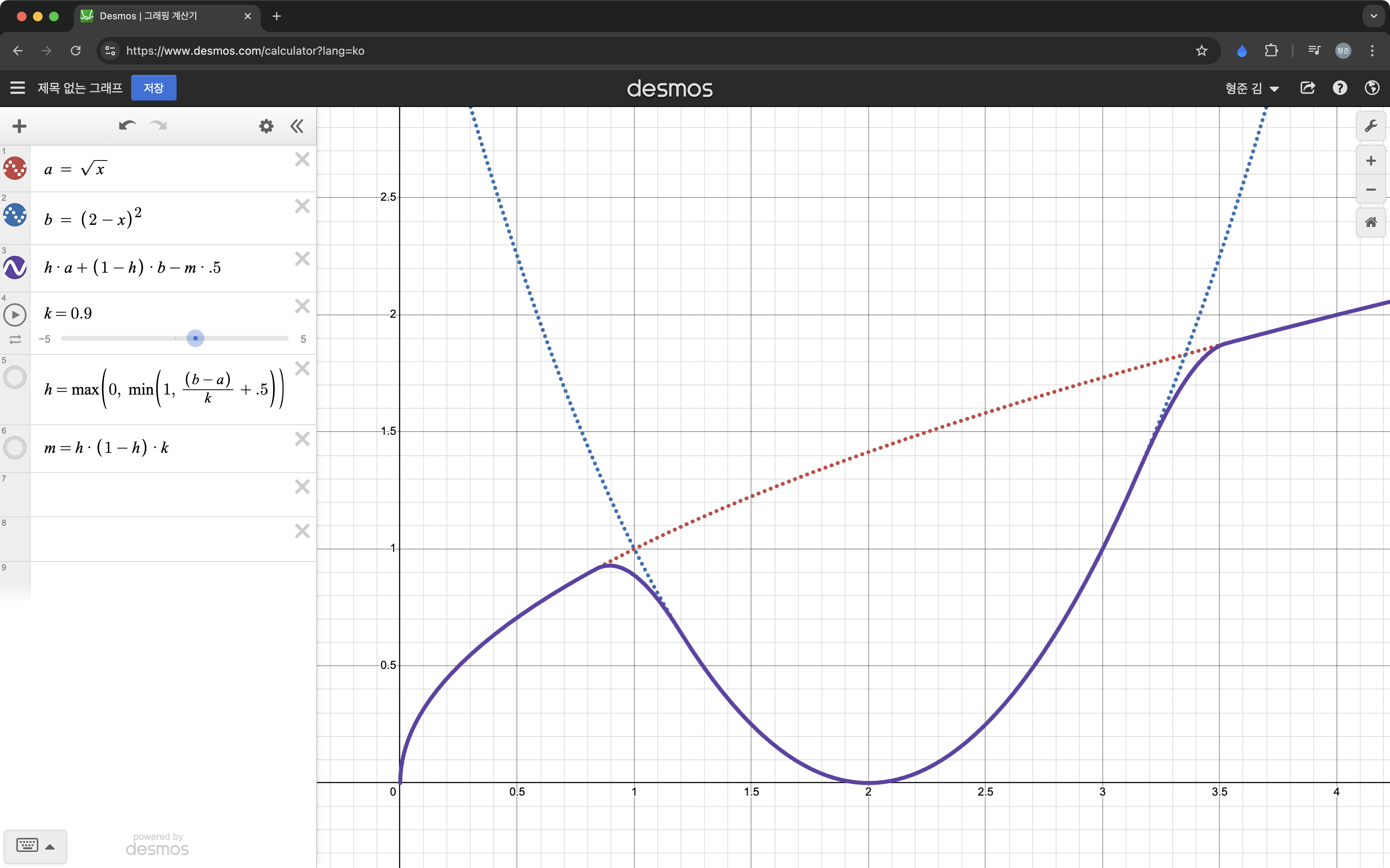The image size is (1390, 868).
Task: Delete the m = h·(1−h)·k expression
Action: (302, 439)
